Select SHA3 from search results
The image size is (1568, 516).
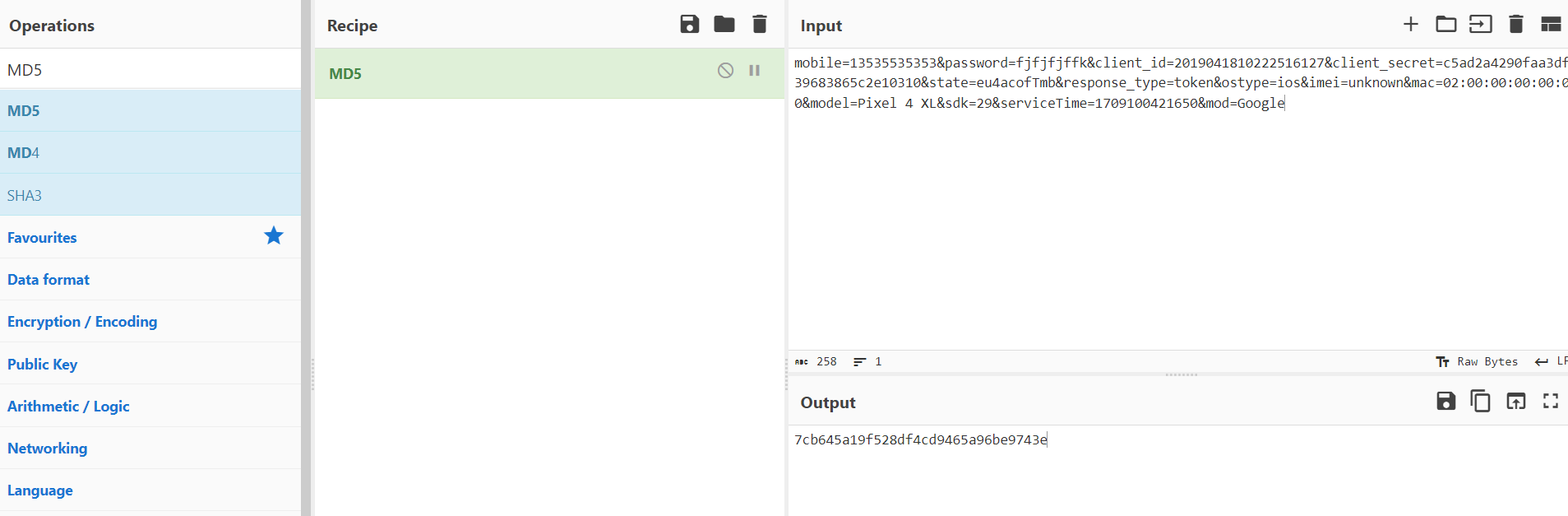[25, 196]
